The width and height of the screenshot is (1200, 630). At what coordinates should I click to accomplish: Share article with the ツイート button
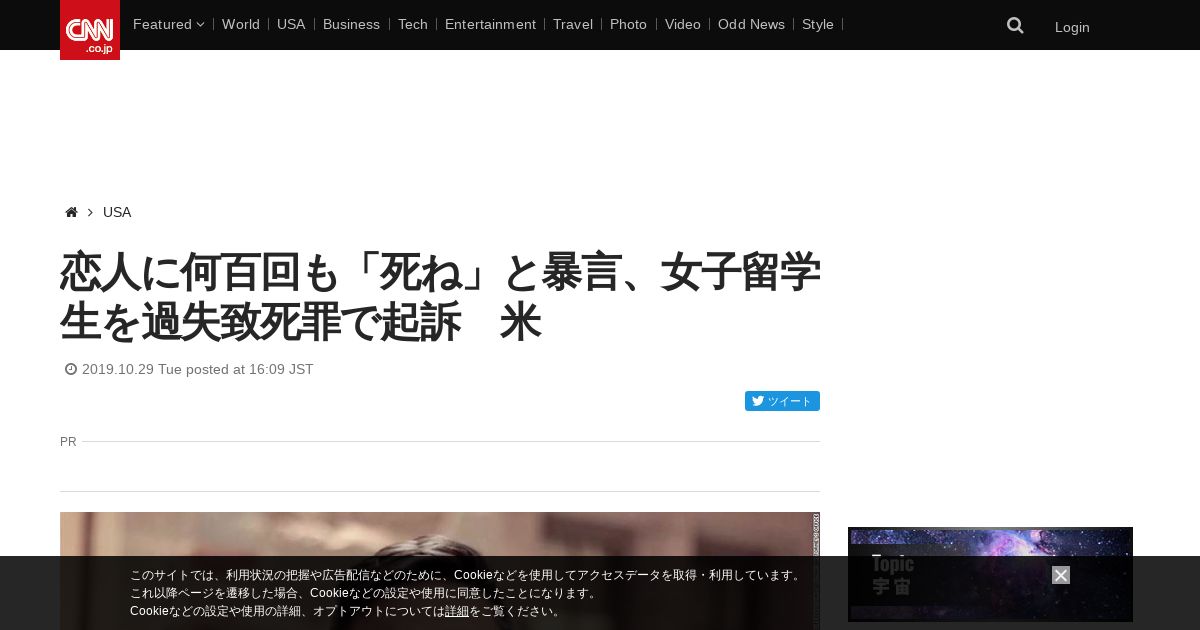tap(782, 401)
